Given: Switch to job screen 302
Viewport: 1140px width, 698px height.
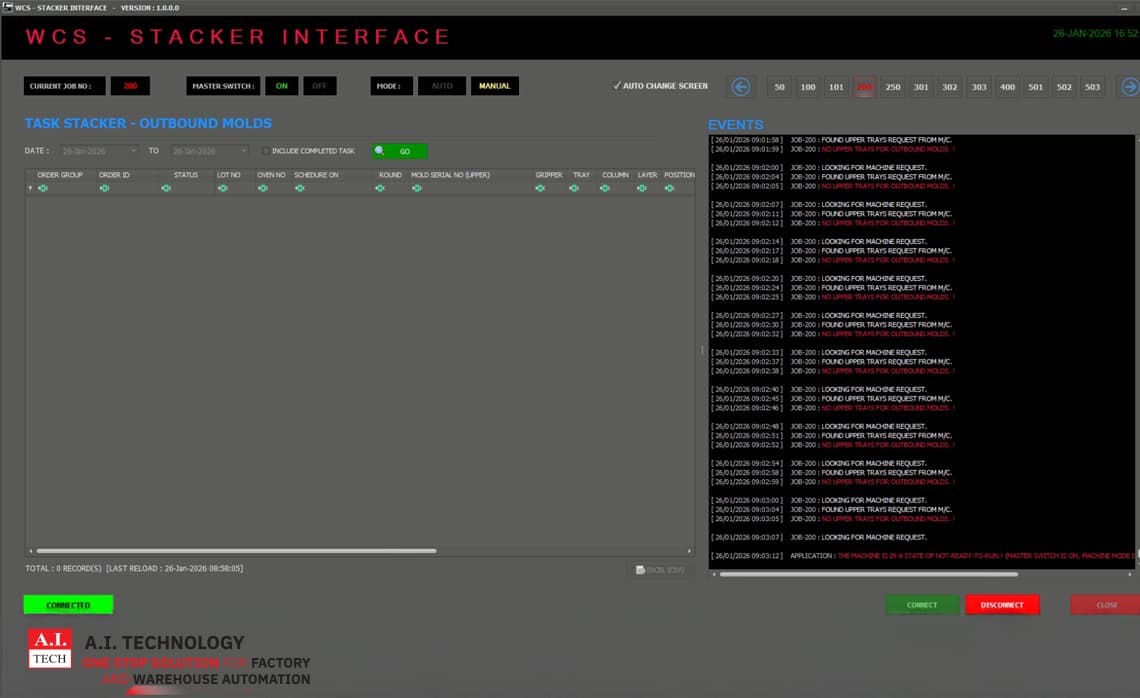Looking at the screenshot, I should [950, 87].
